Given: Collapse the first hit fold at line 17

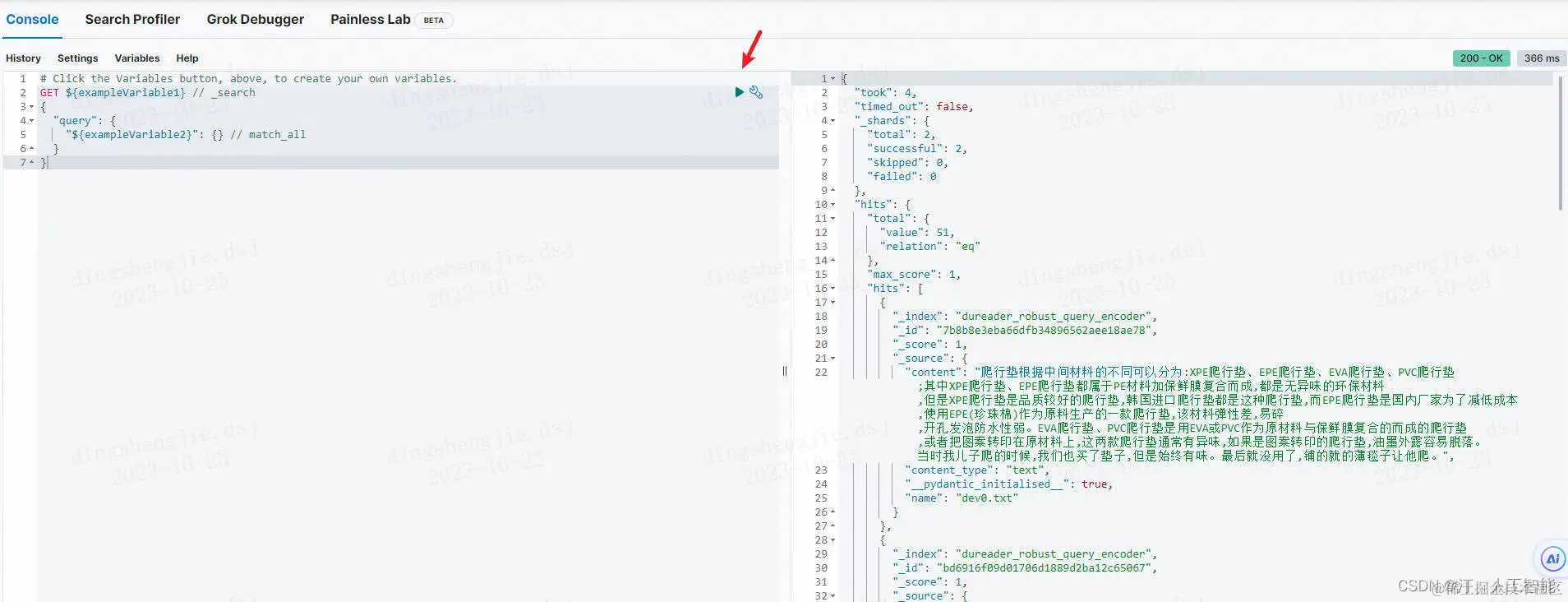Looking at the screenshot, I should (x=832, y=303).
